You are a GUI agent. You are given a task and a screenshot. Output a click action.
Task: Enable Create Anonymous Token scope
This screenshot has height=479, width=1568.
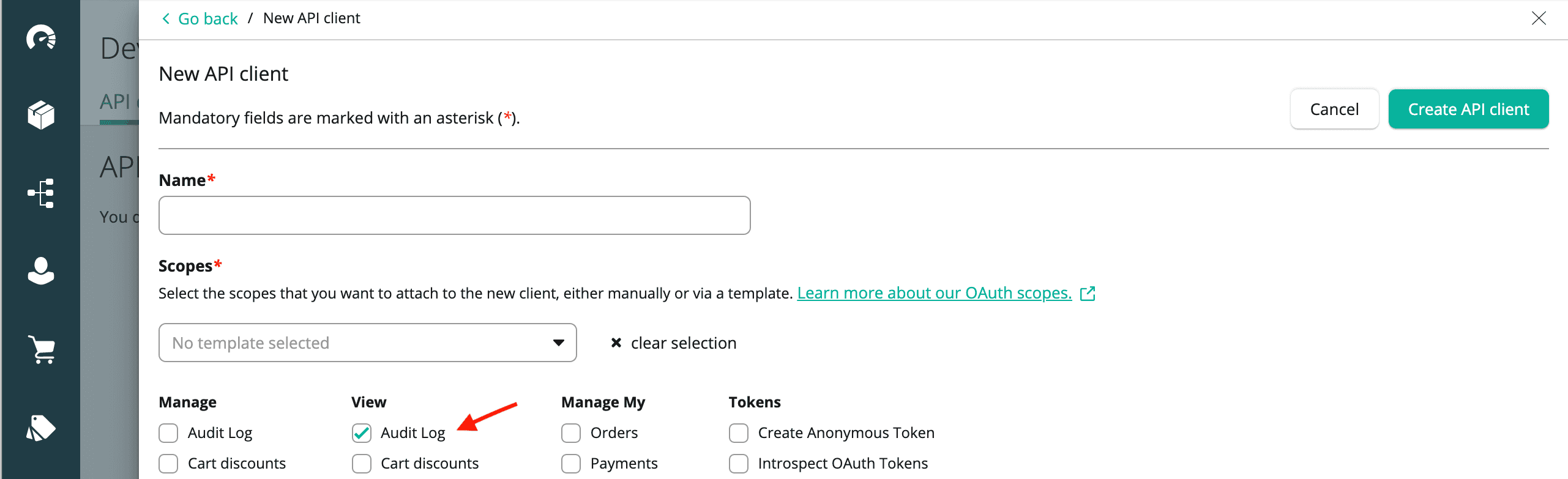pyautogui.click(x=739, y=433)
